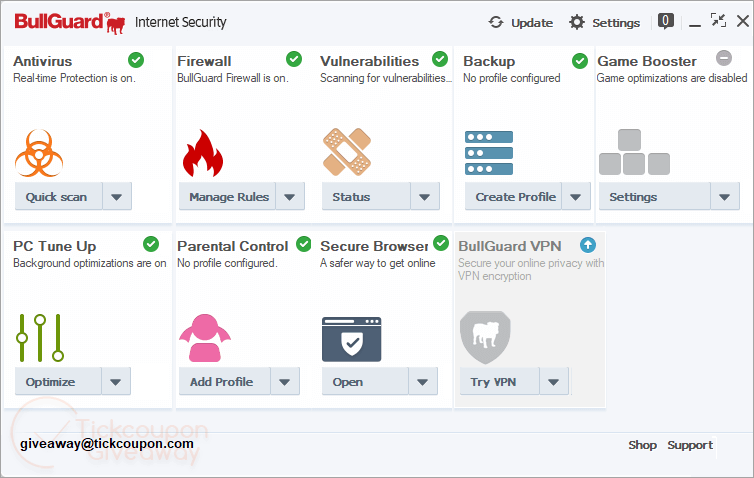Click the Try VPN button

click(500, 382)
